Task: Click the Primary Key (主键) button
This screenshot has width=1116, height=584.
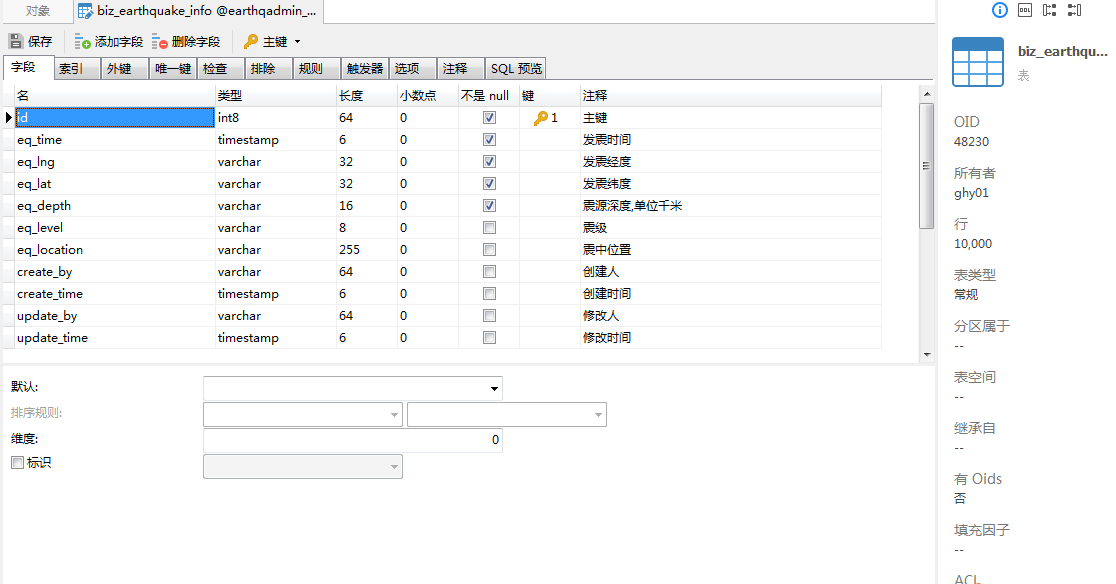Action: click(x=265, y=42)
